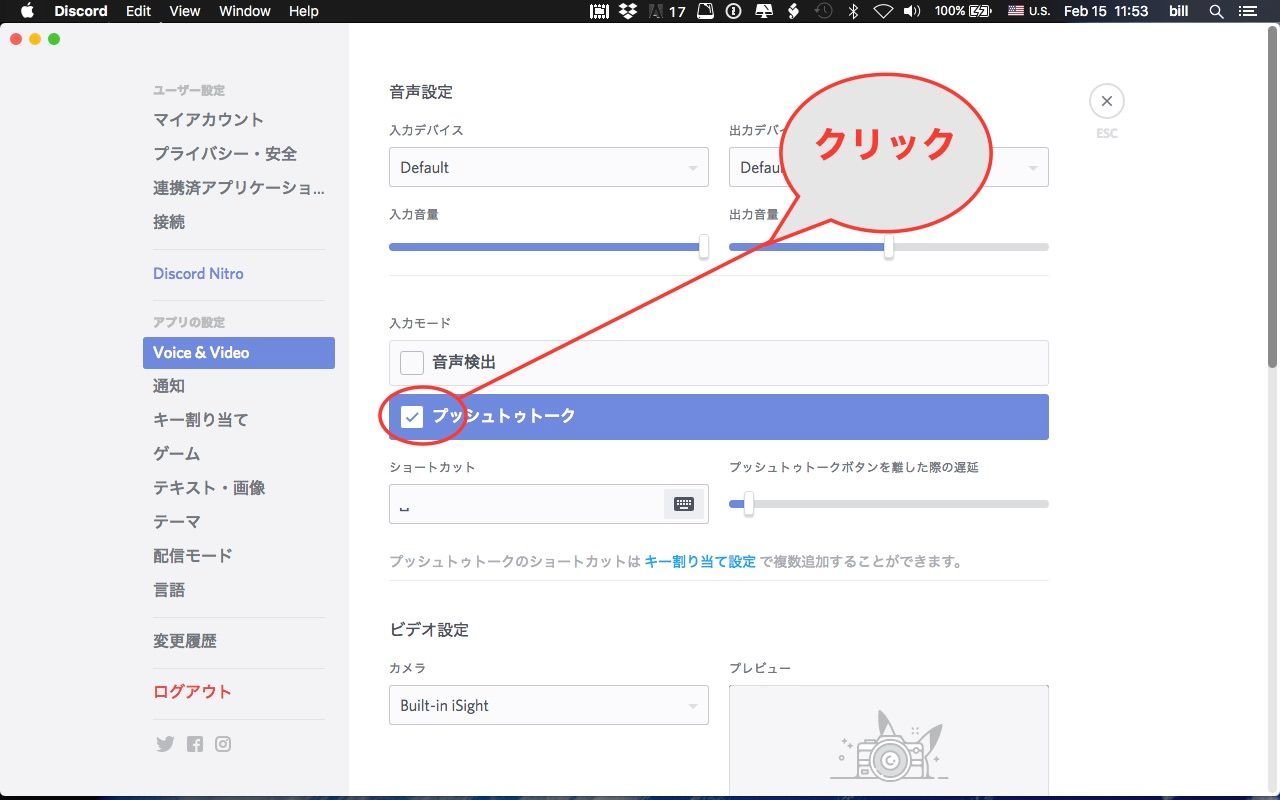1280x800 pixels.
Task: Click the keyboard icon in the shortcut field
Action: tap(684, 504)
